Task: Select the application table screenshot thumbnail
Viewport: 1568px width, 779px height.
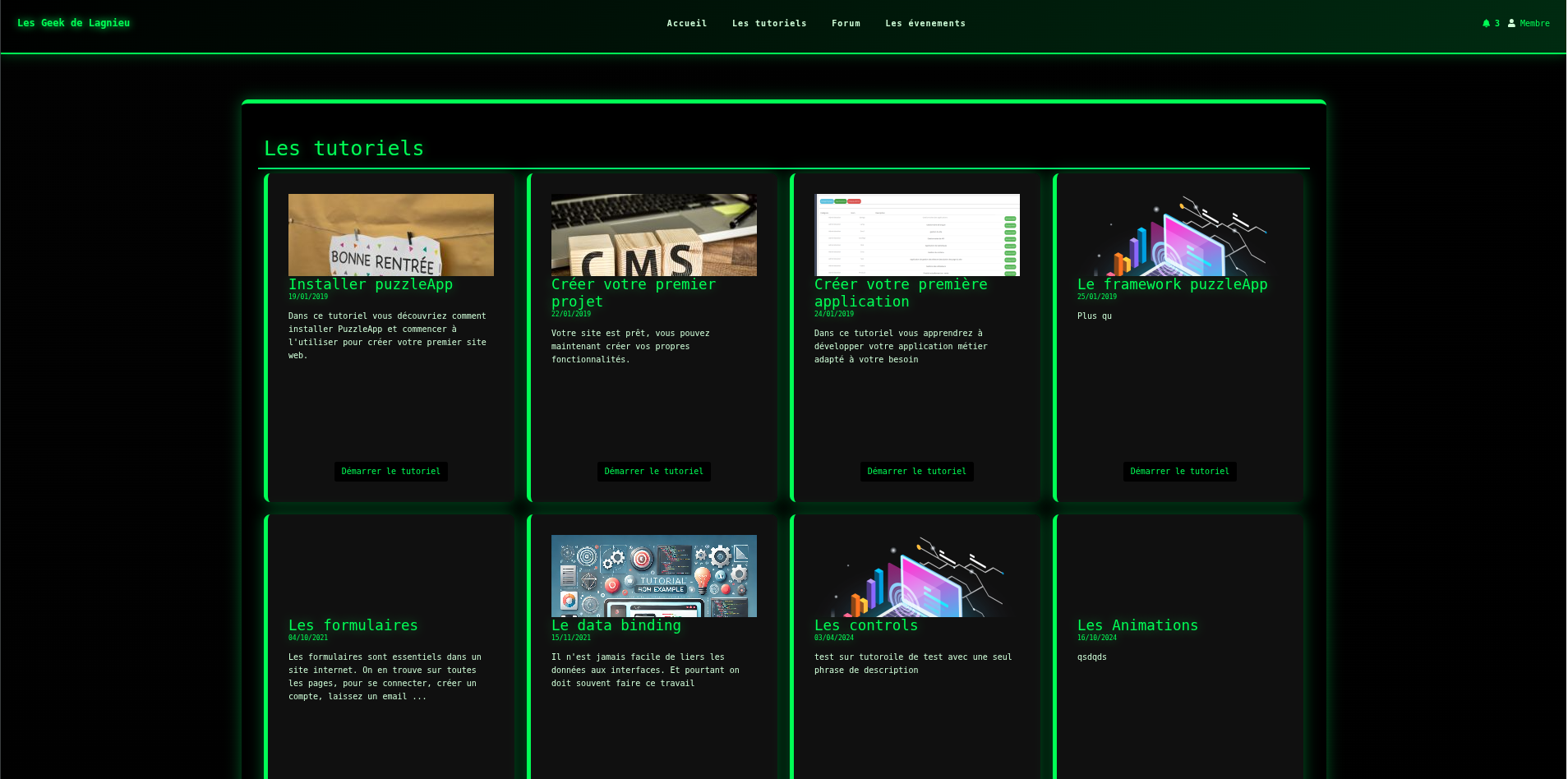Action: coord(916,235)
